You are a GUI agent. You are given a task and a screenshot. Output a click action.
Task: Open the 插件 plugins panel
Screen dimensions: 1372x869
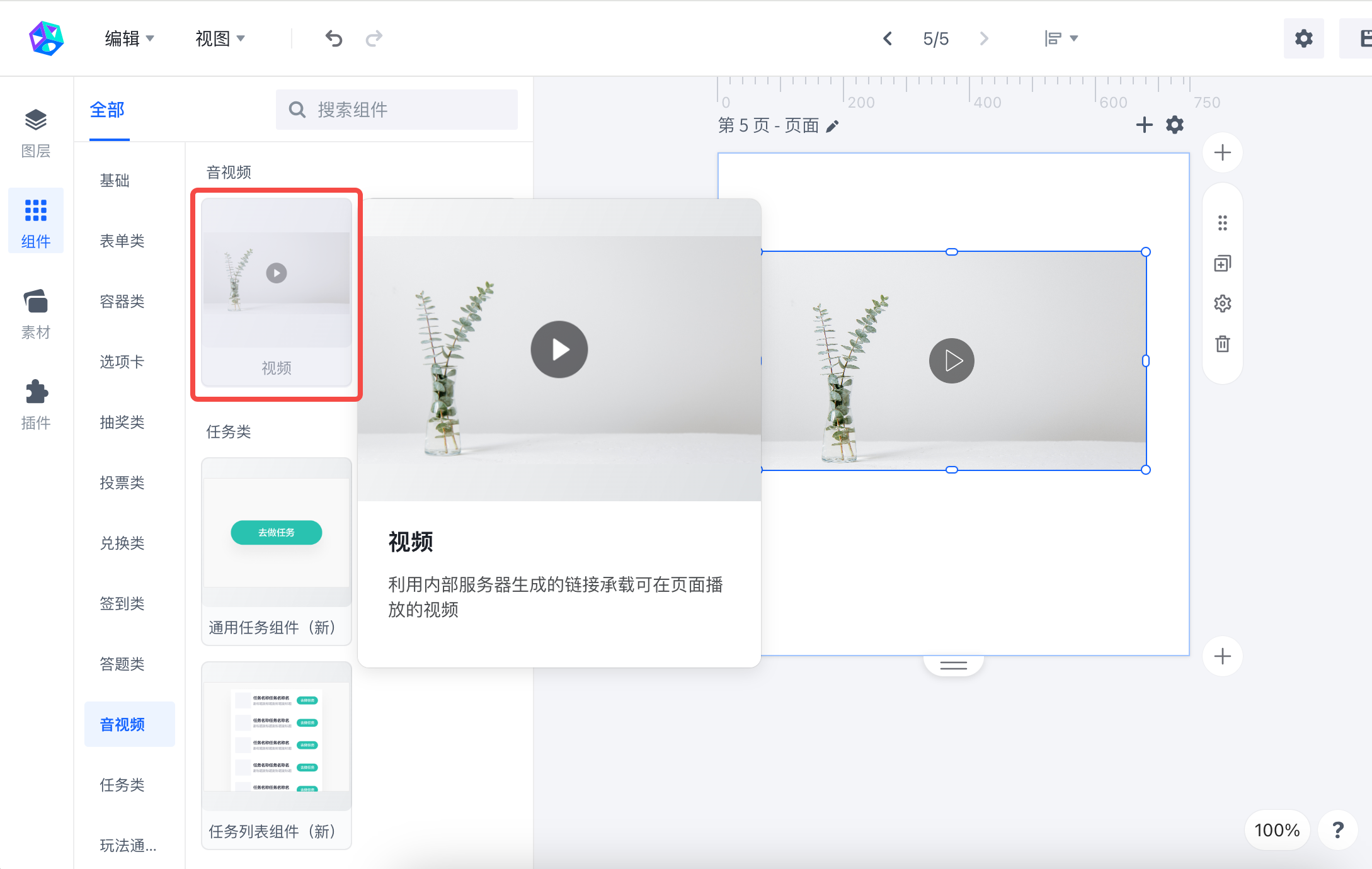[36, 404]
